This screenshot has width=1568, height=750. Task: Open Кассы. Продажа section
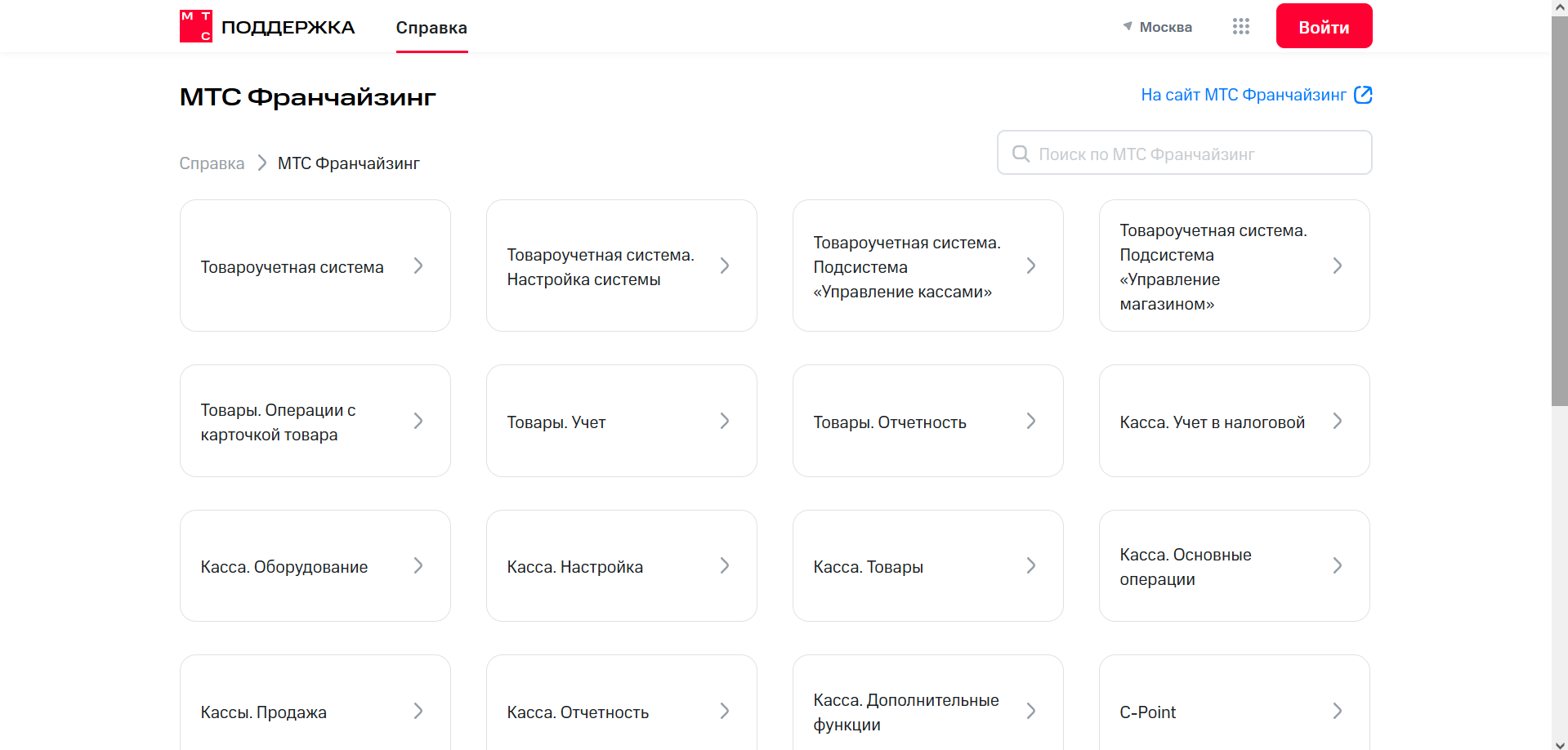click(x=315, y=703)
